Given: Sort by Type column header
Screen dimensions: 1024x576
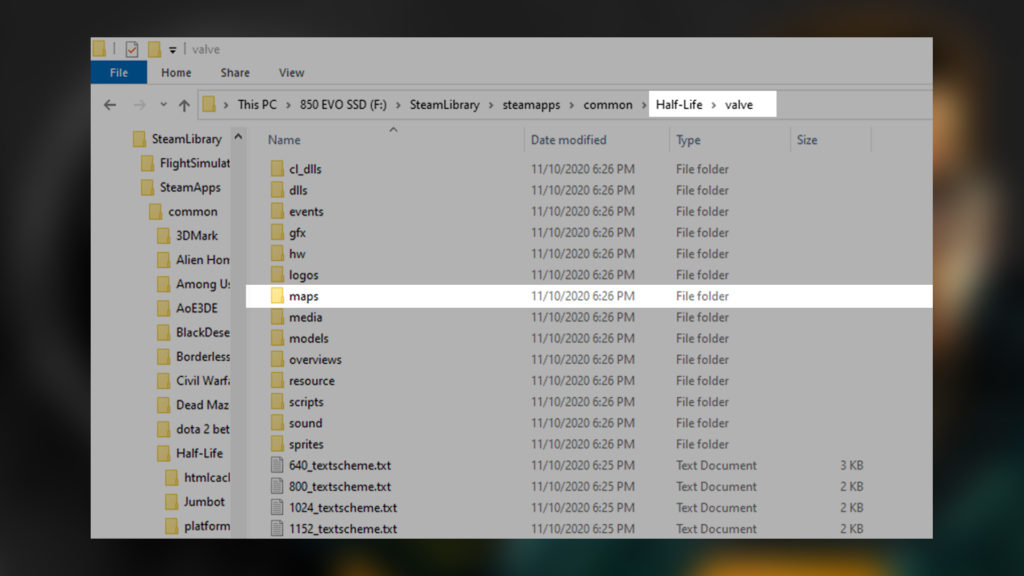Looking at the screenshot, I should click(688, 140).
